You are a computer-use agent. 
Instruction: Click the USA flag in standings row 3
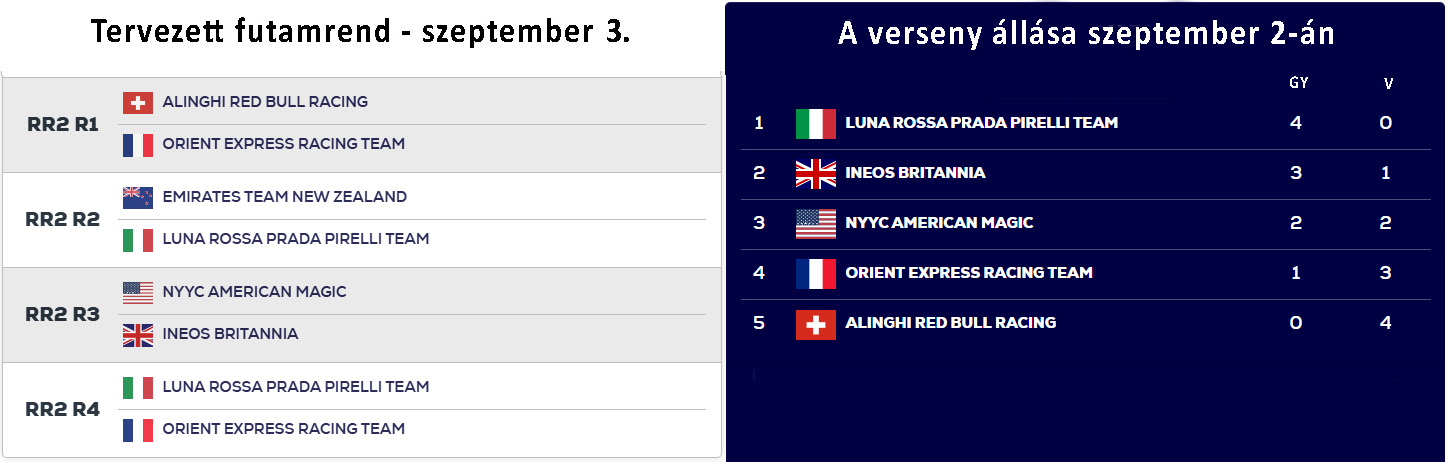816,224
